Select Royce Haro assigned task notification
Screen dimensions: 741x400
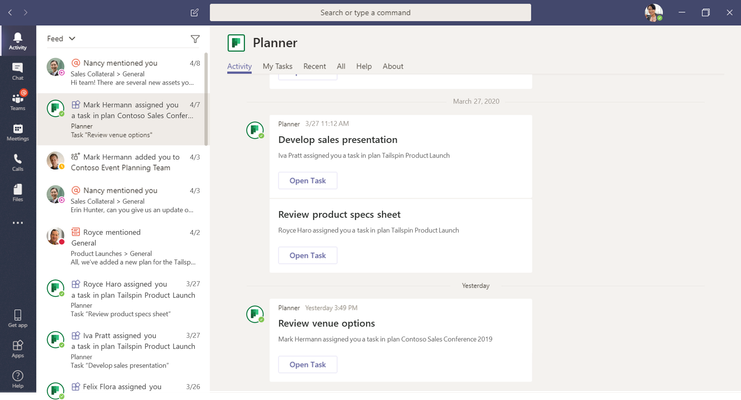[123, 298]
